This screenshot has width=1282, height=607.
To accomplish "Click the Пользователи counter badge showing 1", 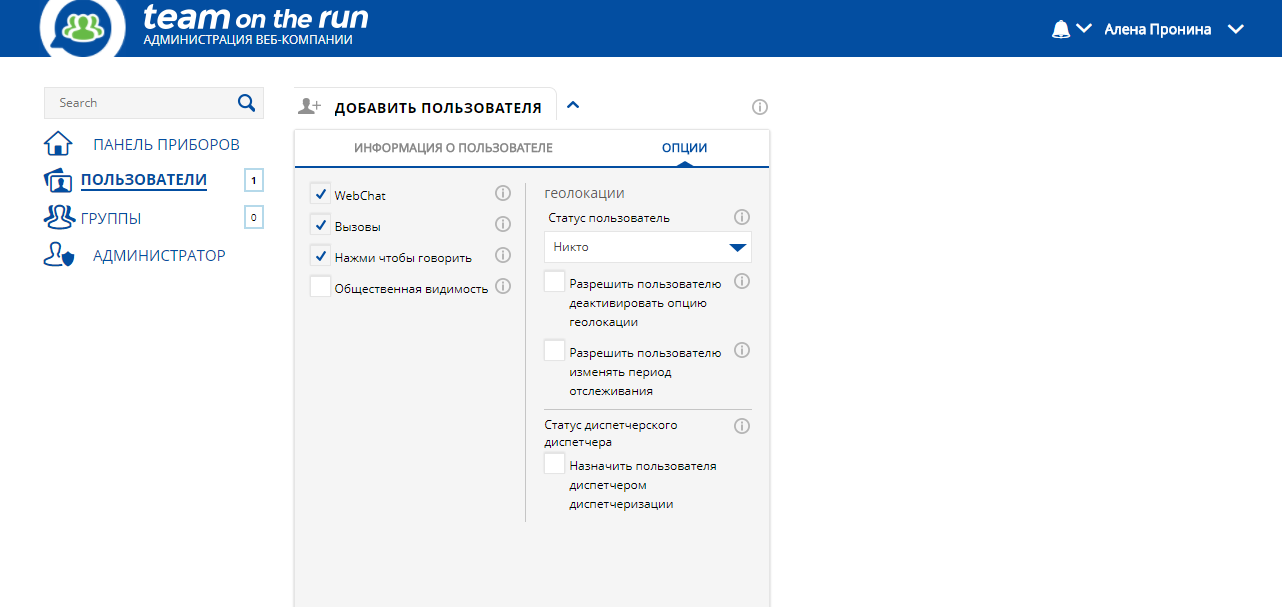I will [253, 180].
